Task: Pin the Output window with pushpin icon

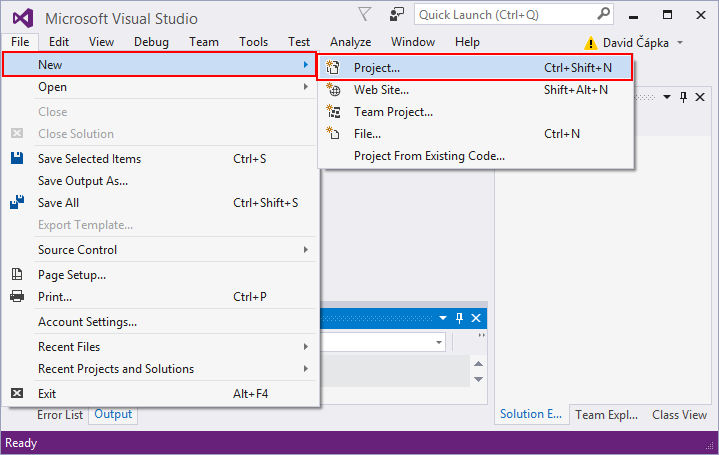Action: pyautogui.click(x=459, y=318)
